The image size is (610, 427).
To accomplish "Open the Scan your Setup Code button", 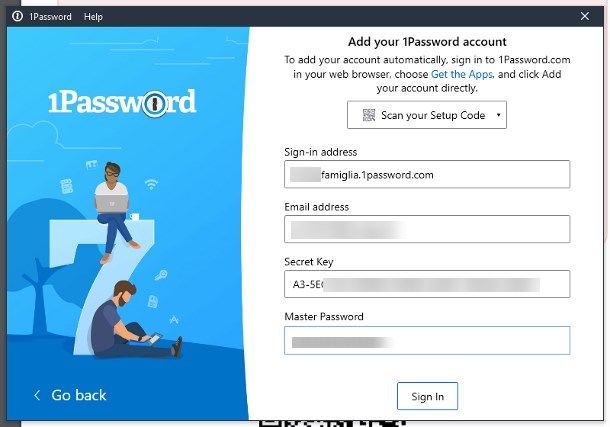I will click(427, 115).
